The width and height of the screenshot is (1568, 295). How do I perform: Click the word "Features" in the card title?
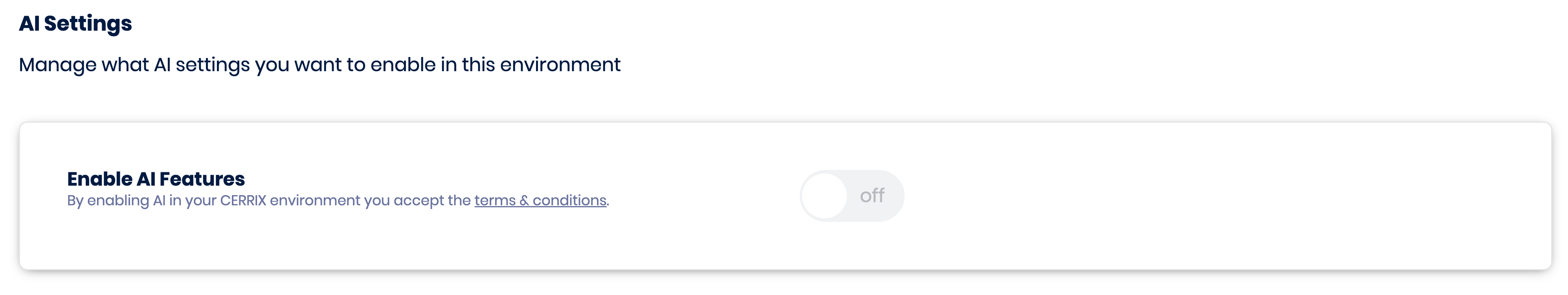pyautogui.click(x=202, y=179)
